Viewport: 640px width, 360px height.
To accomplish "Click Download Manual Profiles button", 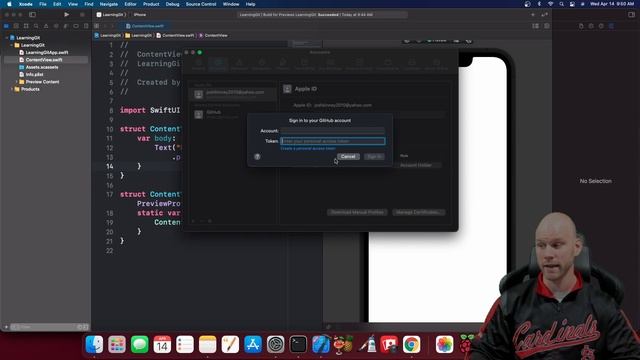I will pos(357,212).
